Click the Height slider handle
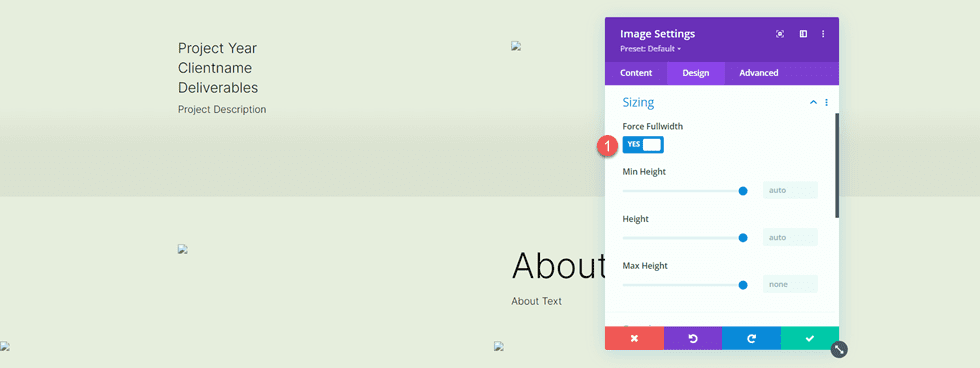The width and height of the screenshot is (980, 368). point(743,237)
